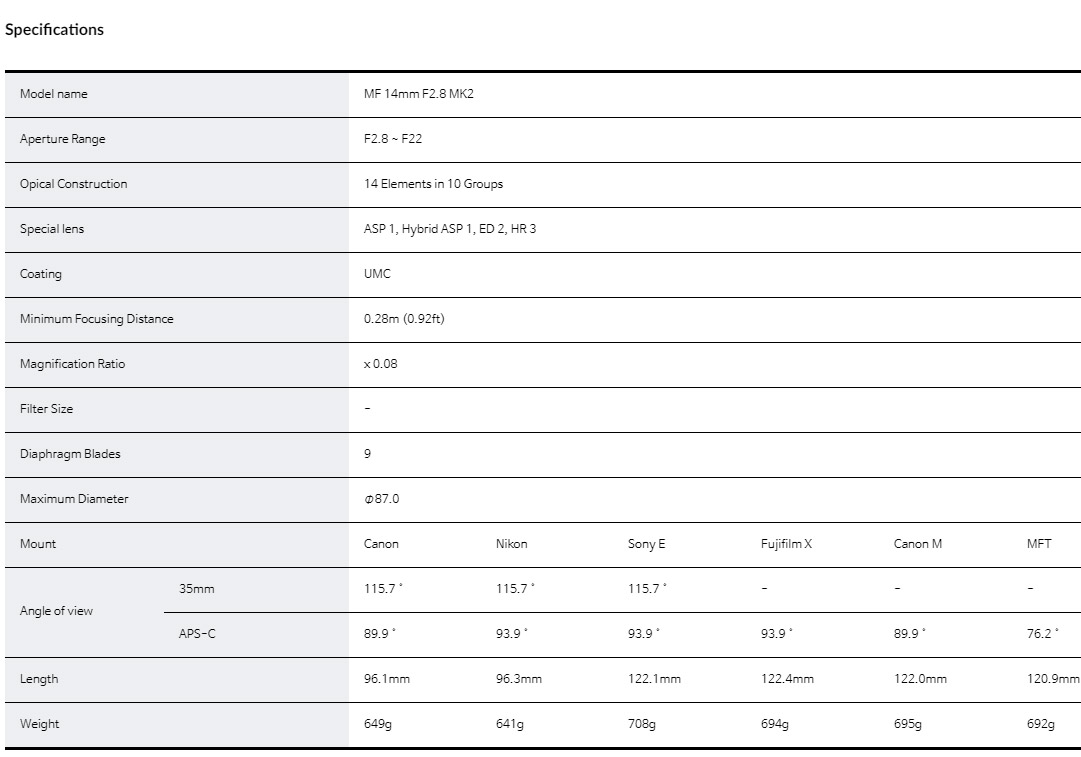Click the Specifications heading

54,30
